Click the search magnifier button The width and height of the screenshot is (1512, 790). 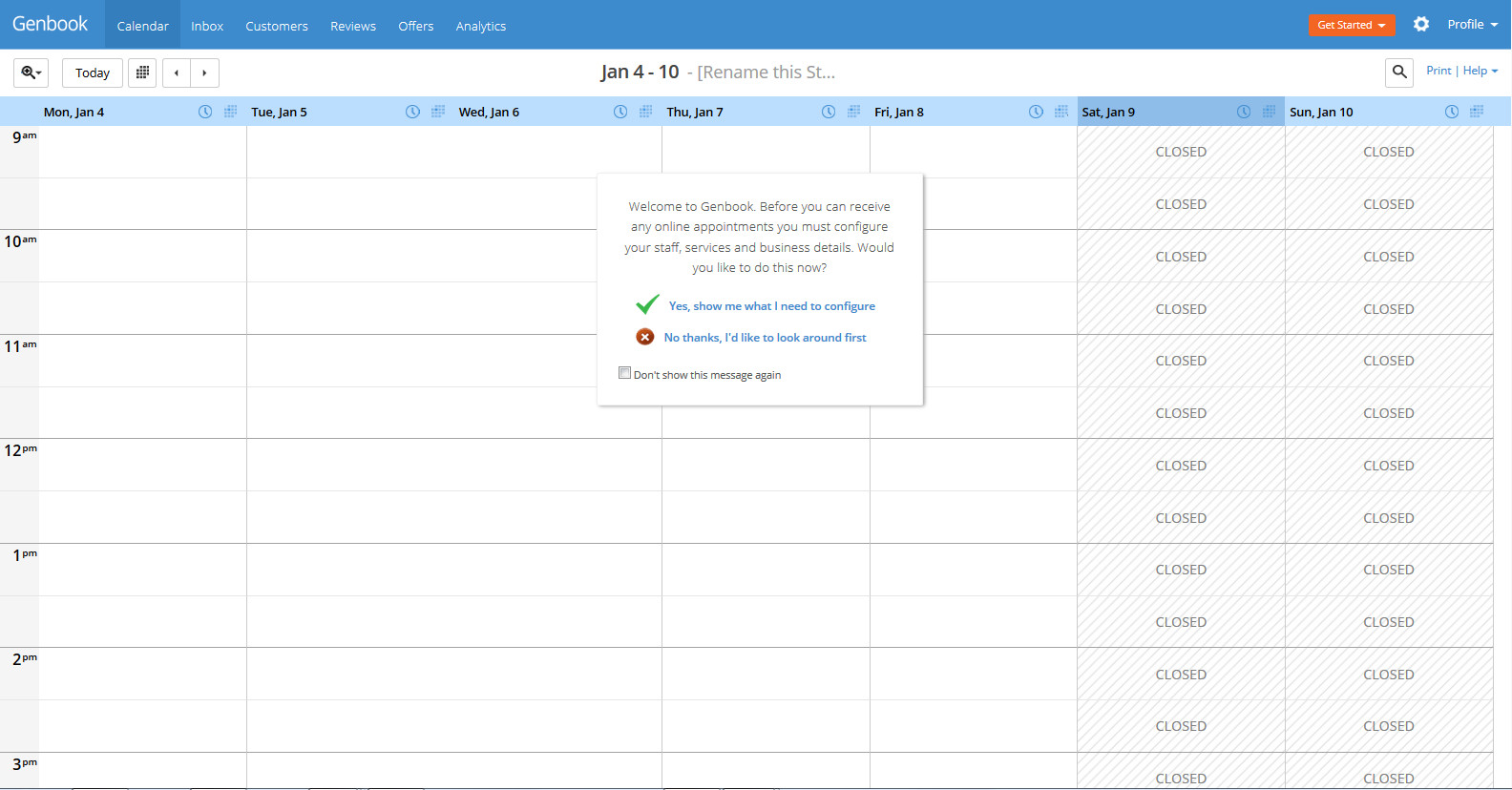1399,72
